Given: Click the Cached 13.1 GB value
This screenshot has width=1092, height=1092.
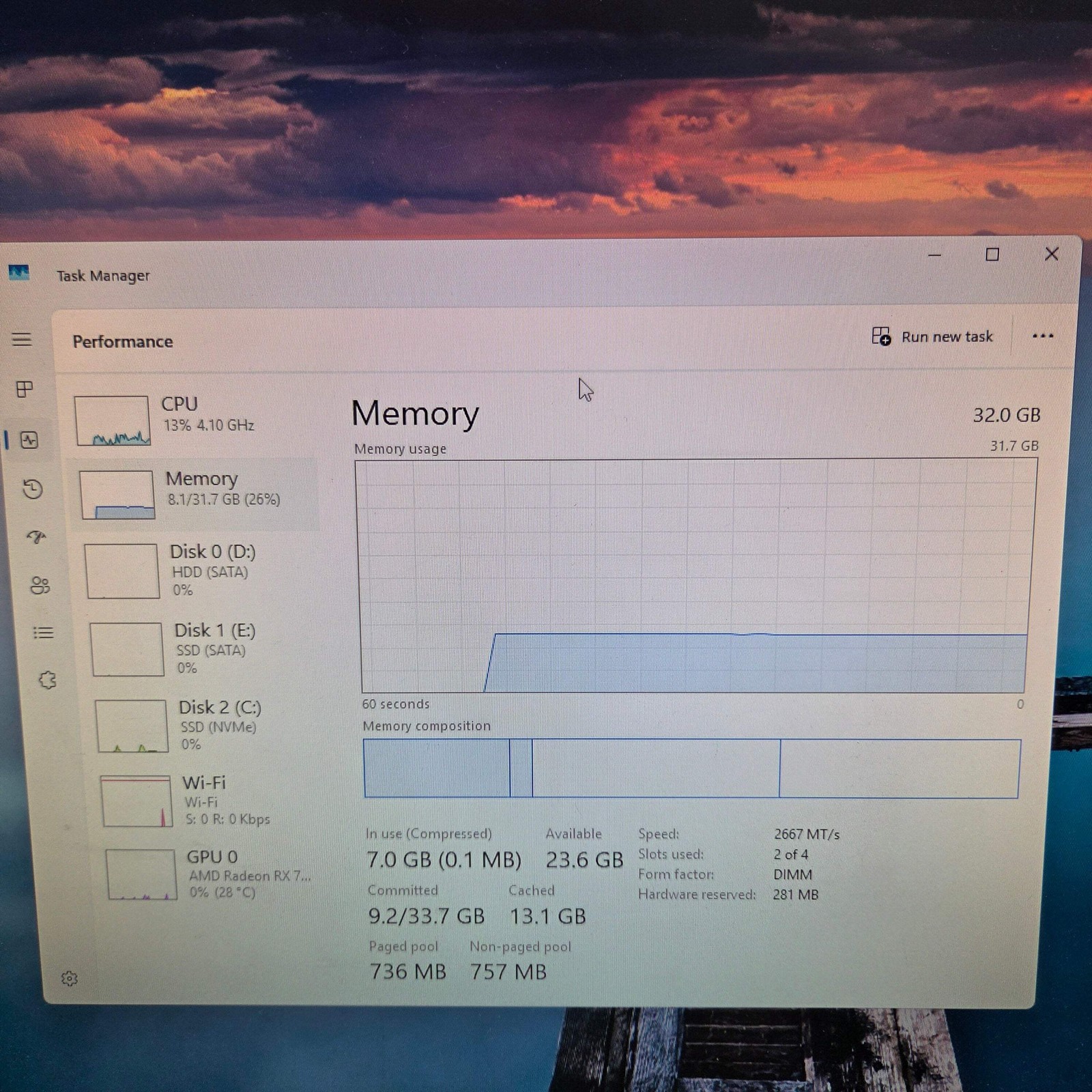Looking at the screenshot, I should tap(548, 916).
